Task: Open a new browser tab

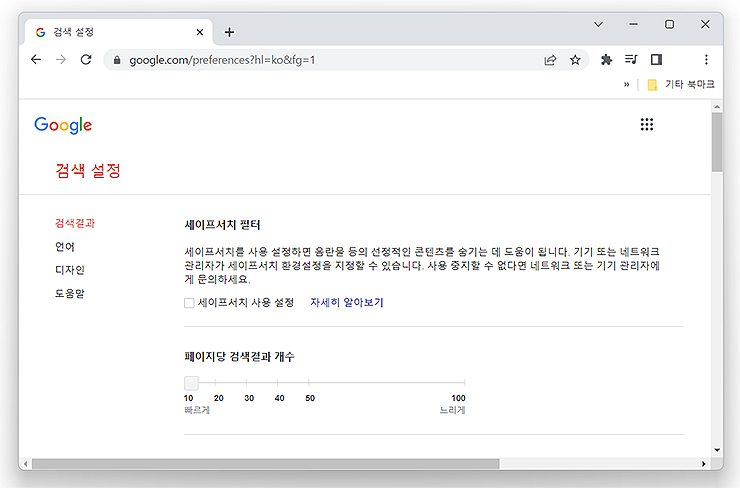Action: tap(229, 32)
